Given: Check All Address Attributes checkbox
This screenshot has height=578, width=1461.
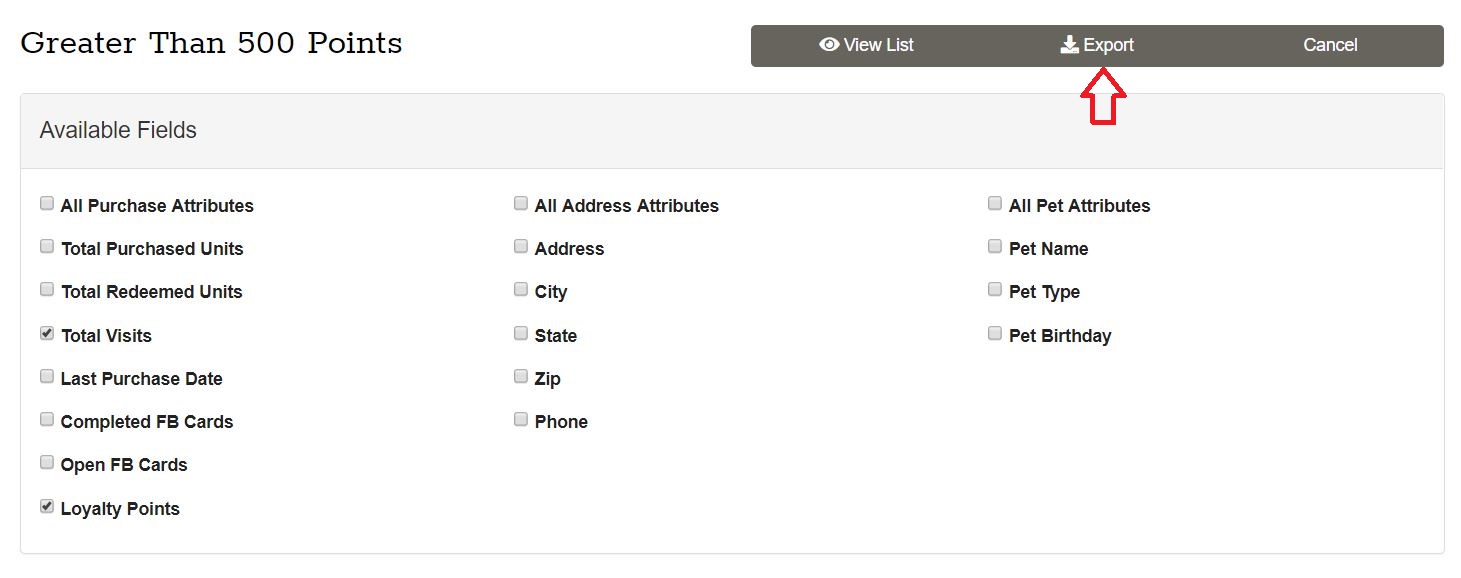Looking at the screenshot, I should click(521, 204).
